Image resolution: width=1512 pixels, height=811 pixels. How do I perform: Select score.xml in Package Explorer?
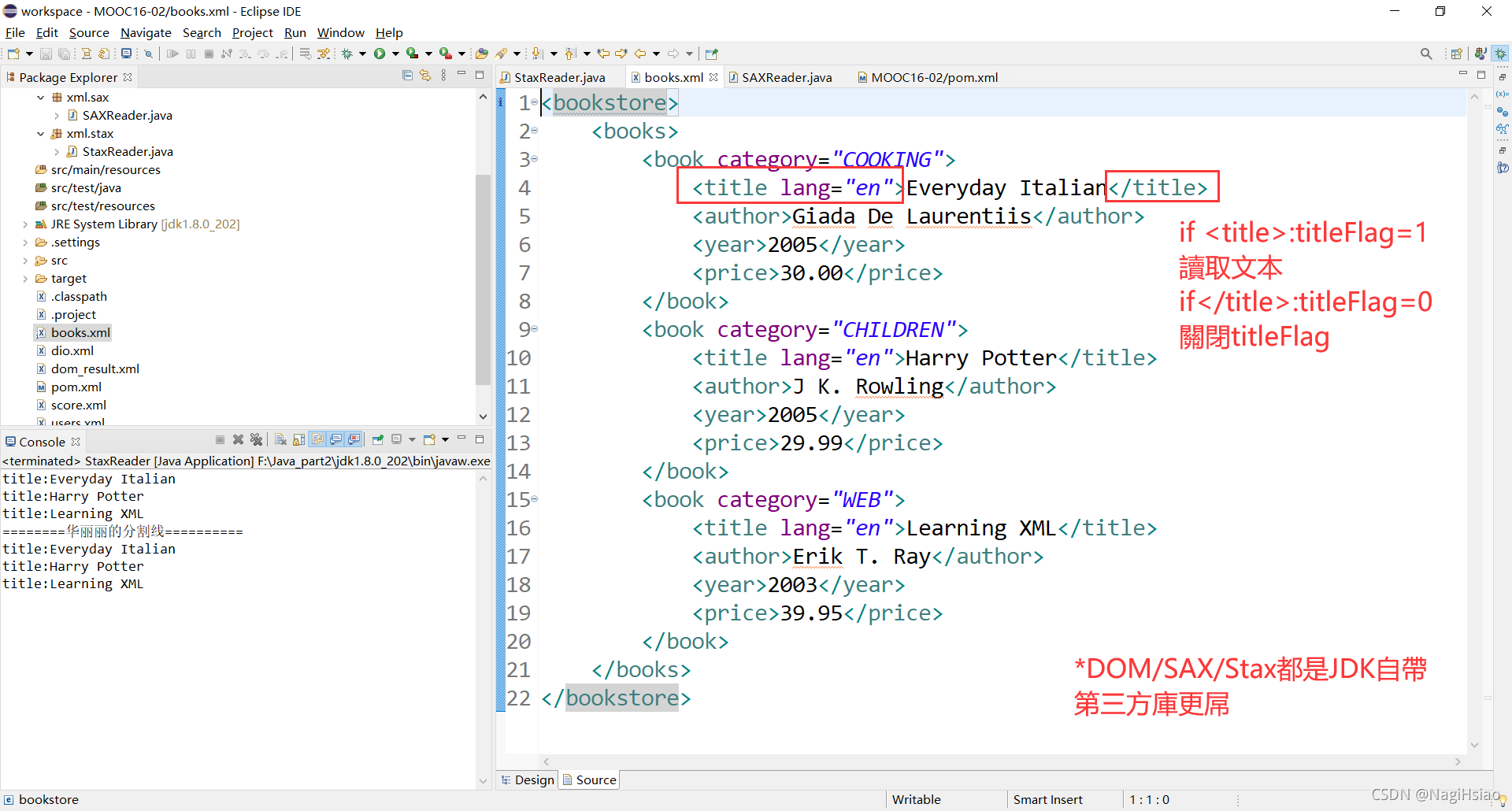click(x=78, y=405)
